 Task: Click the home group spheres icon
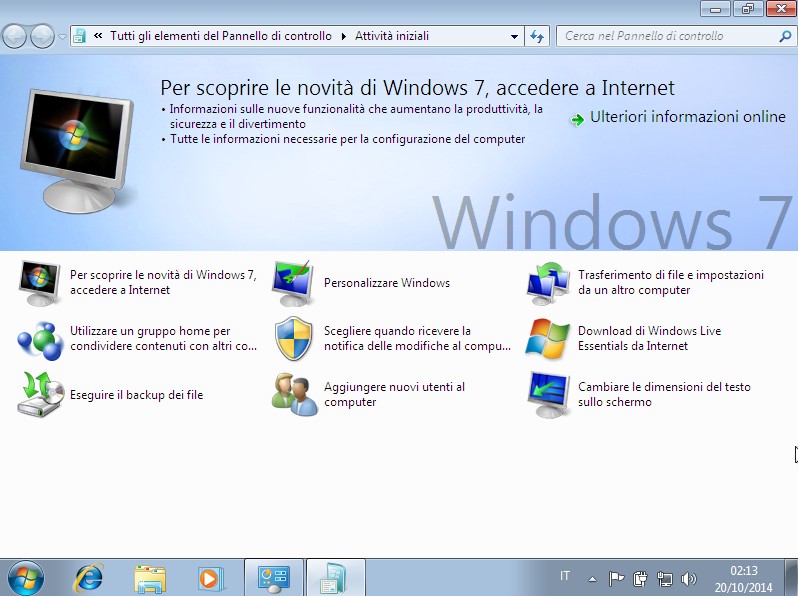[40, 339]
